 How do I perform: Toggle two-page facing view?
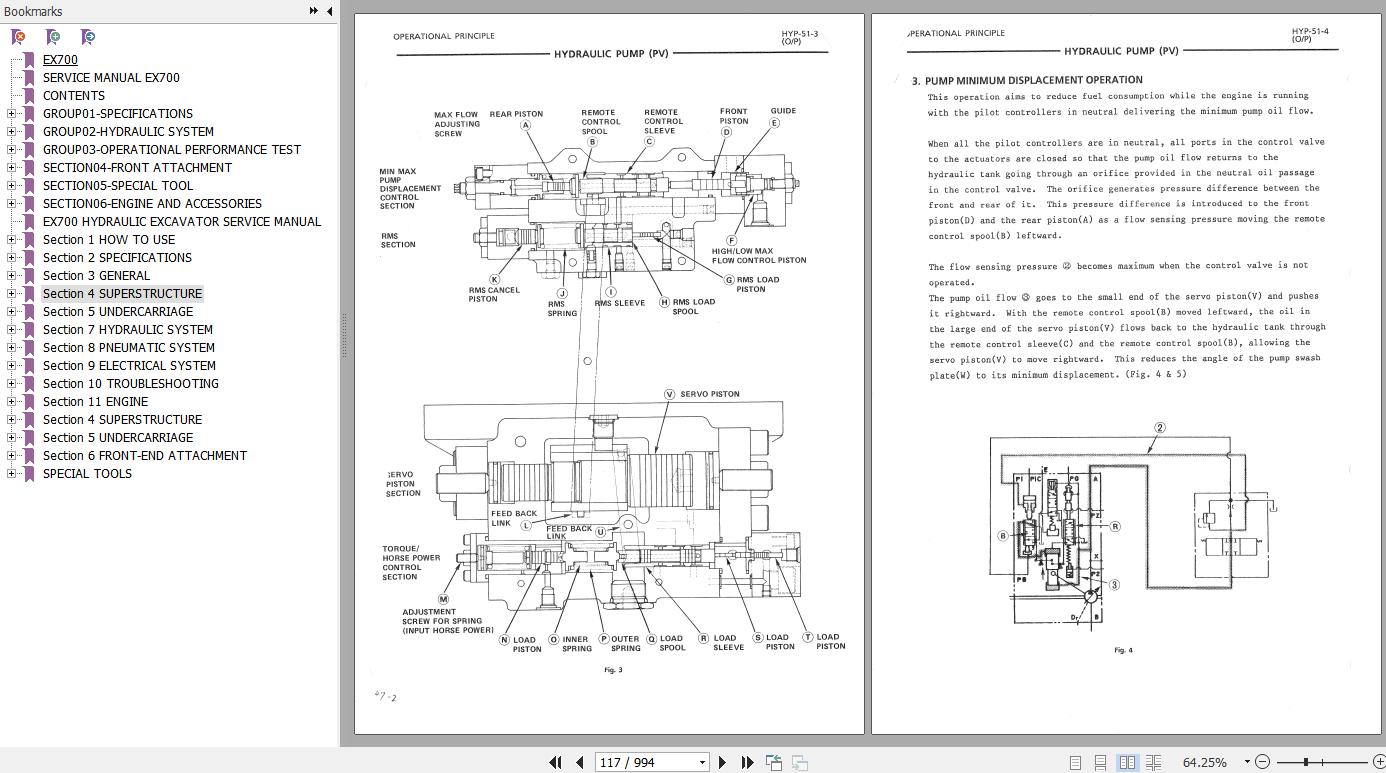click(1127, 762)
